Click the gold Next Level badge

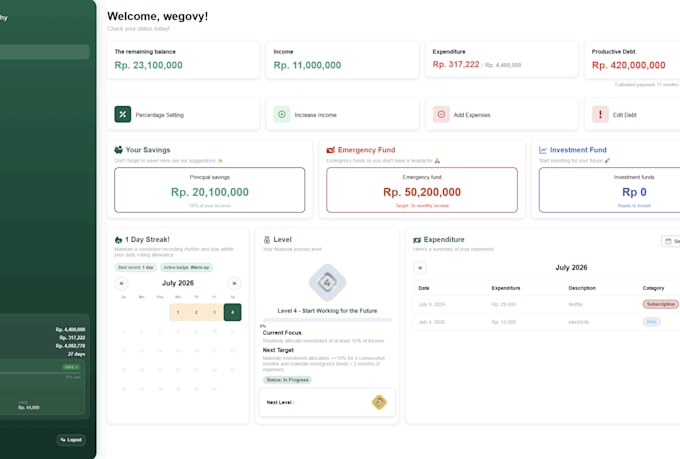379,402
